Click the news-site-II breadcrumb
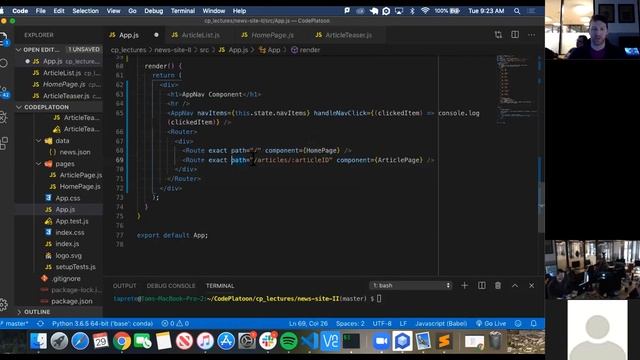This screenshot has width=640, height=360. pyautogui.click(x=173, y=50)
